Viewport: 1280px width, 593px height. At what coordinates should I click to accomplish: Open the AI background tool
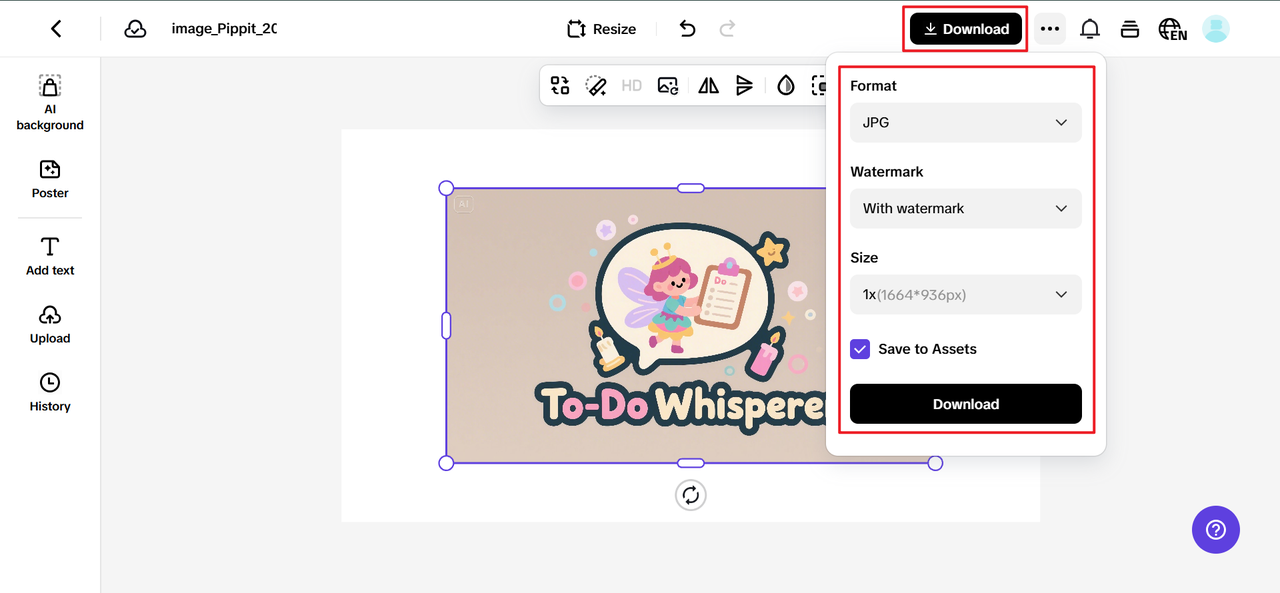point(50,103)
